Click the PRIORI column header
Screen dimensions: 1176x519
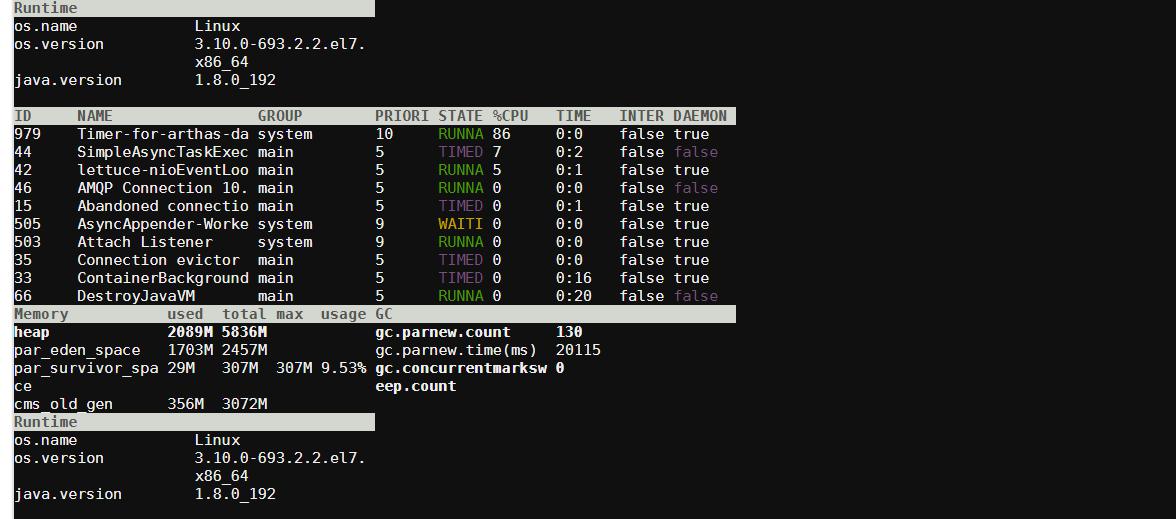(402, 116)
